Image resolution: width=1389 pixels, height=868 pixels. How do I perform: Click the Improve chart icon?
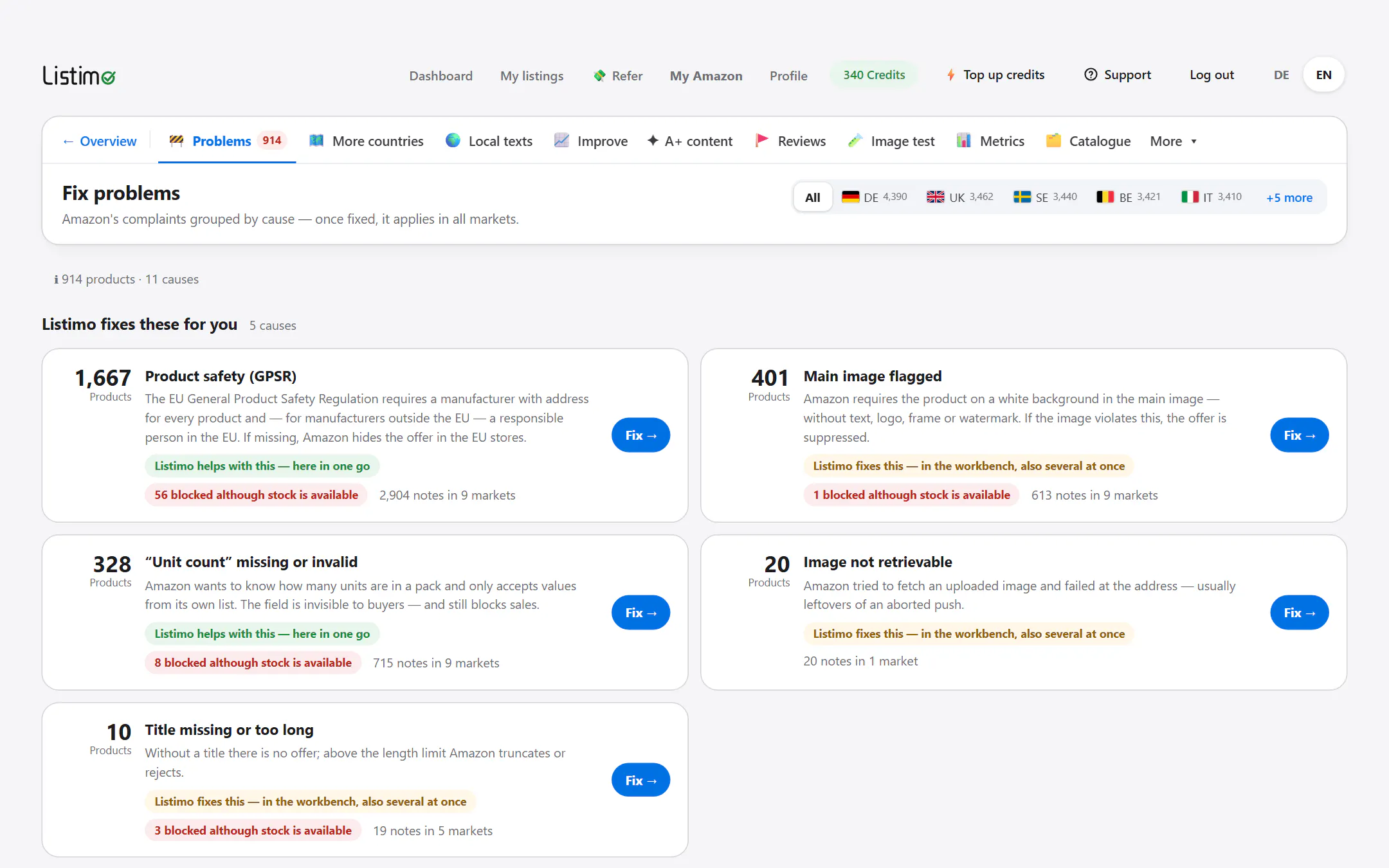(561, 141)
